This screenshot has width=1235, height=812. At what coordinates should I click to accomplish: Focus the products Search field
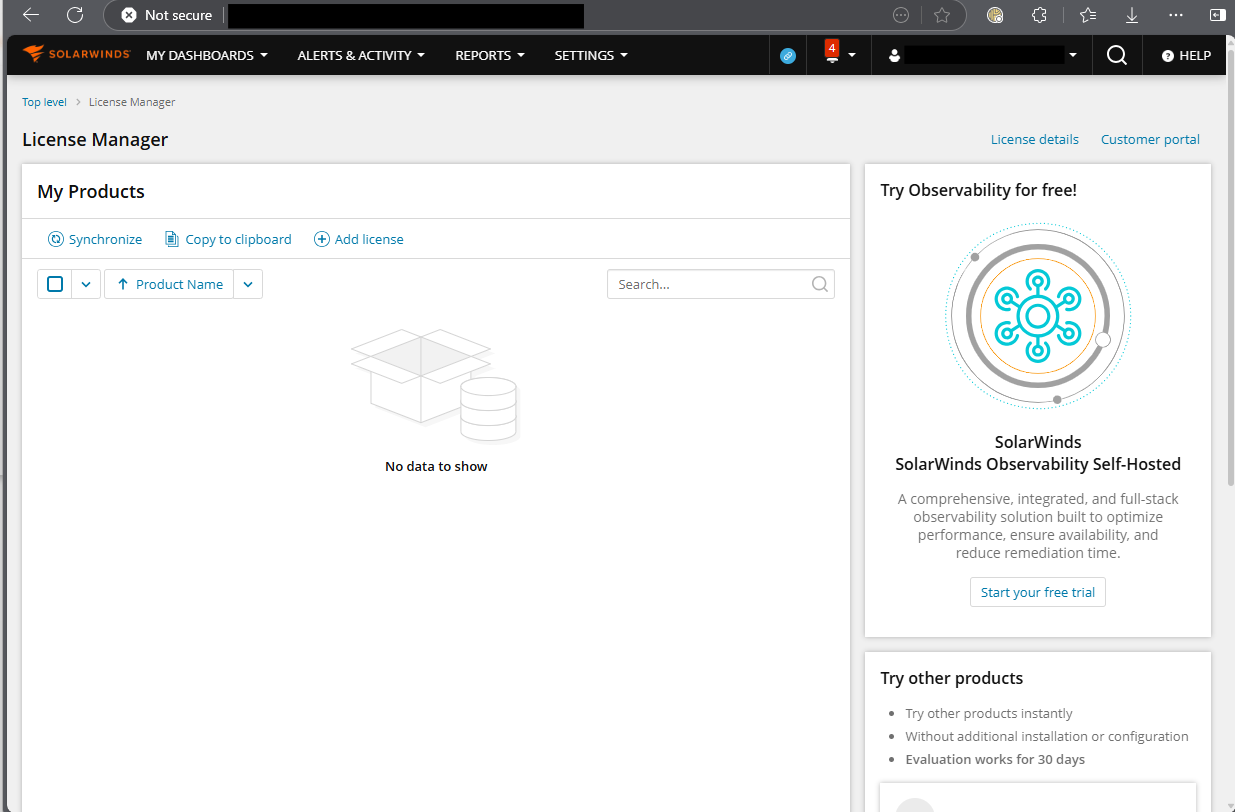(x=720, y=284)
